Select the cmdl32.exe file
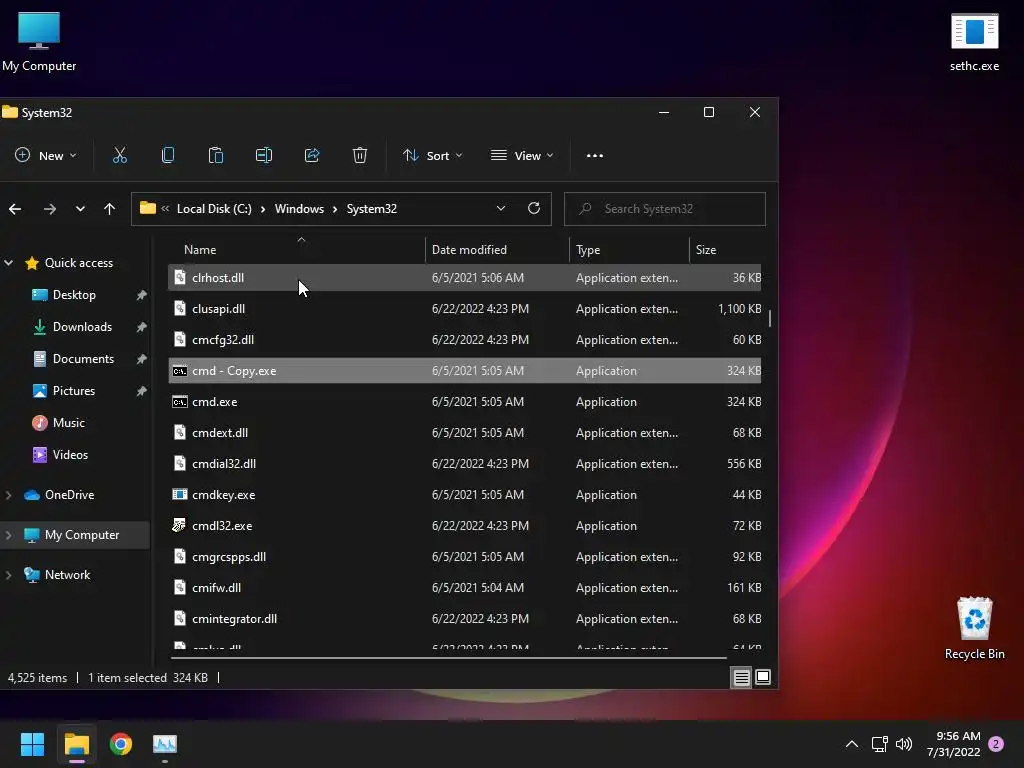This screenshot has width=1024, height=768. [x=465, y=526]
